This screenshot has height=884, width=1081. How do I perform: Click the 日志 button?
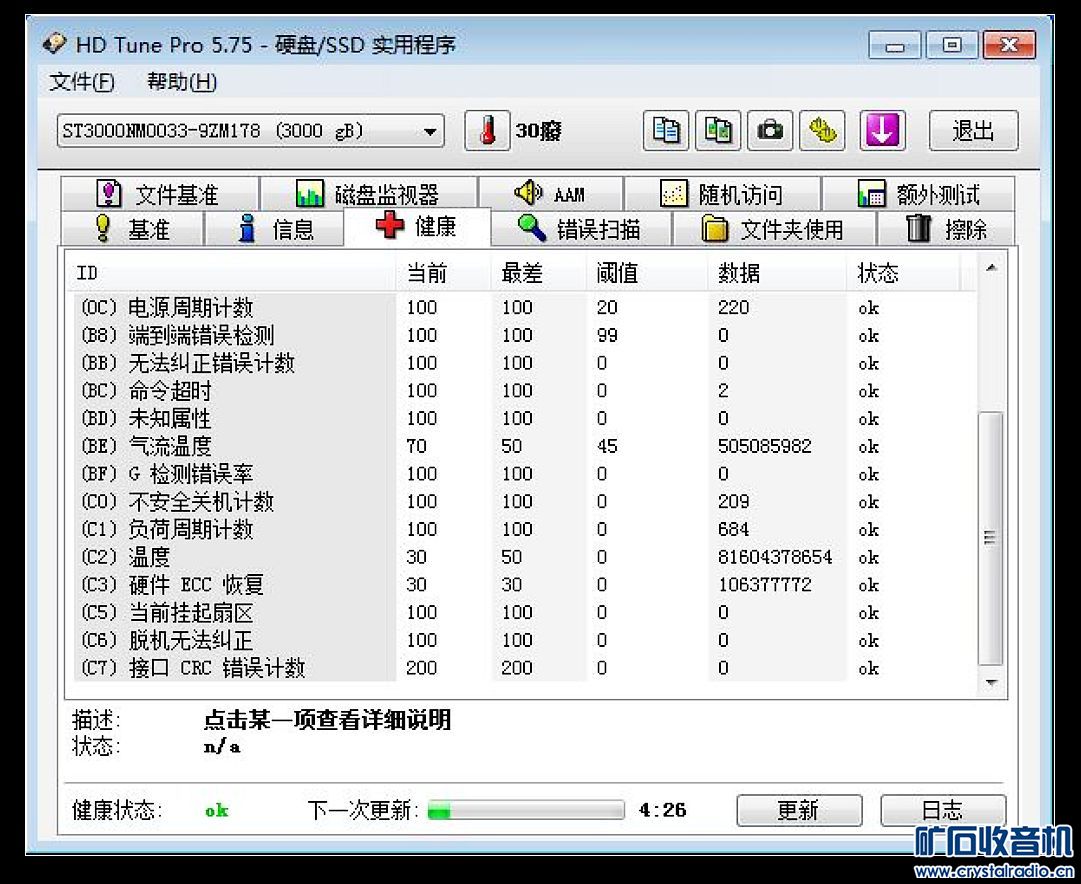pos(942,810)
